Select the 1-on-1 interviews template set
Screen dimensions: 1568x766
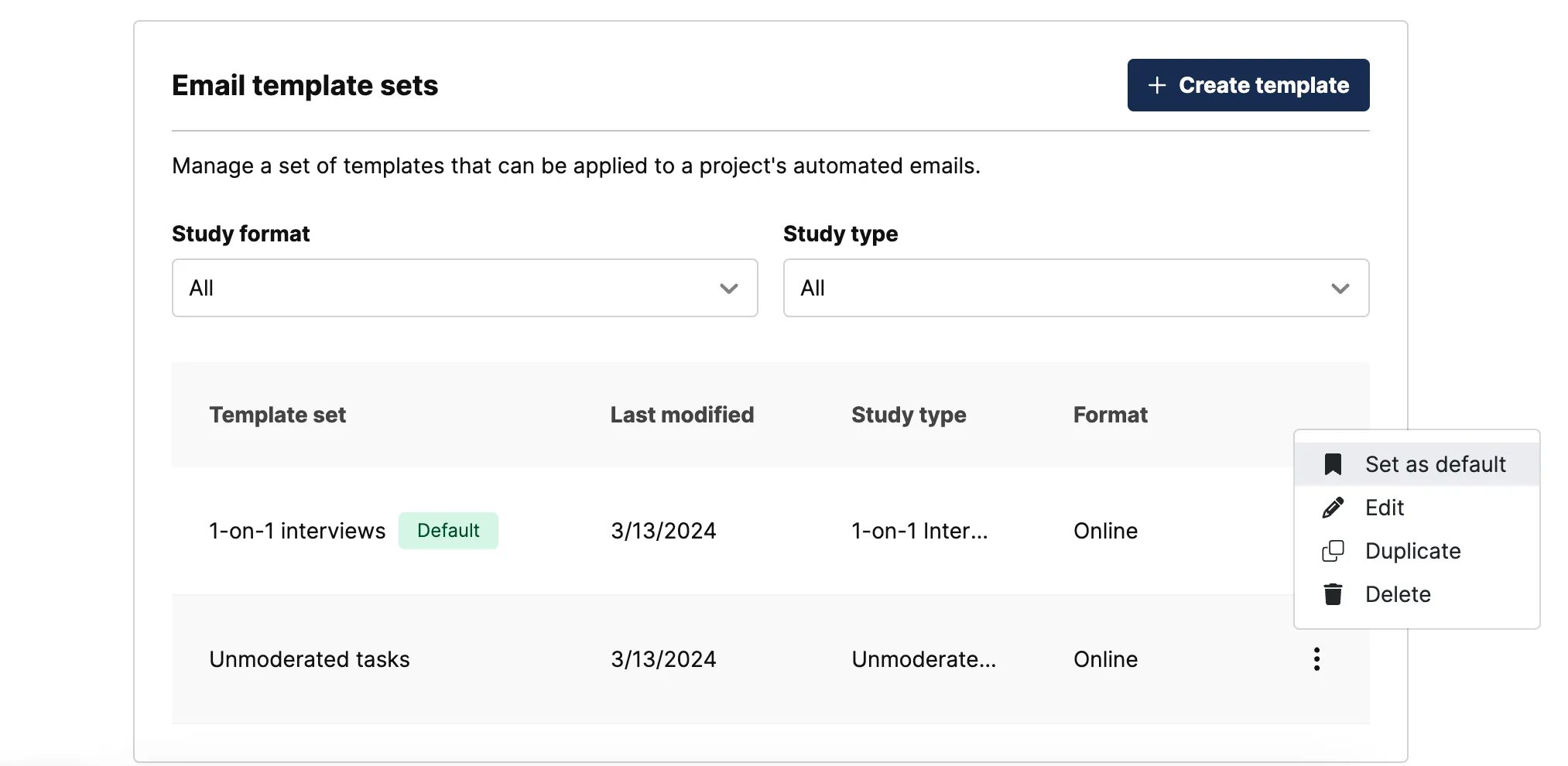[x=297, y=531]
